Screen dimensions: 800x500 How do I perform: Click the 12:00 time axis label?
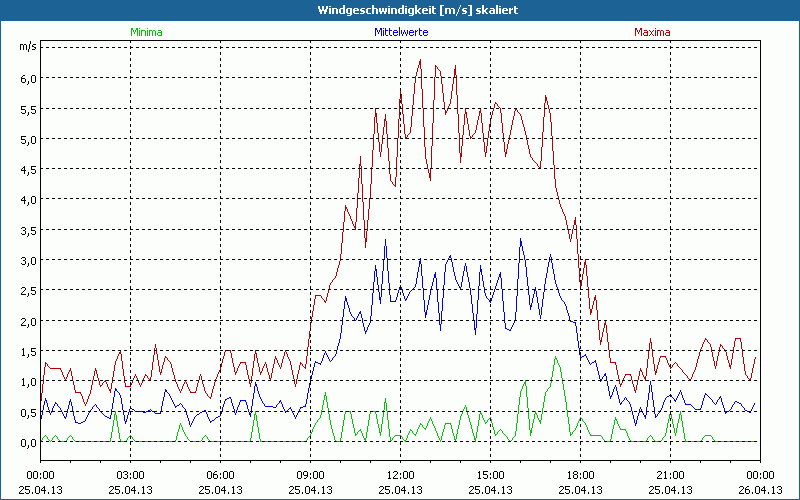pos(401,476)
